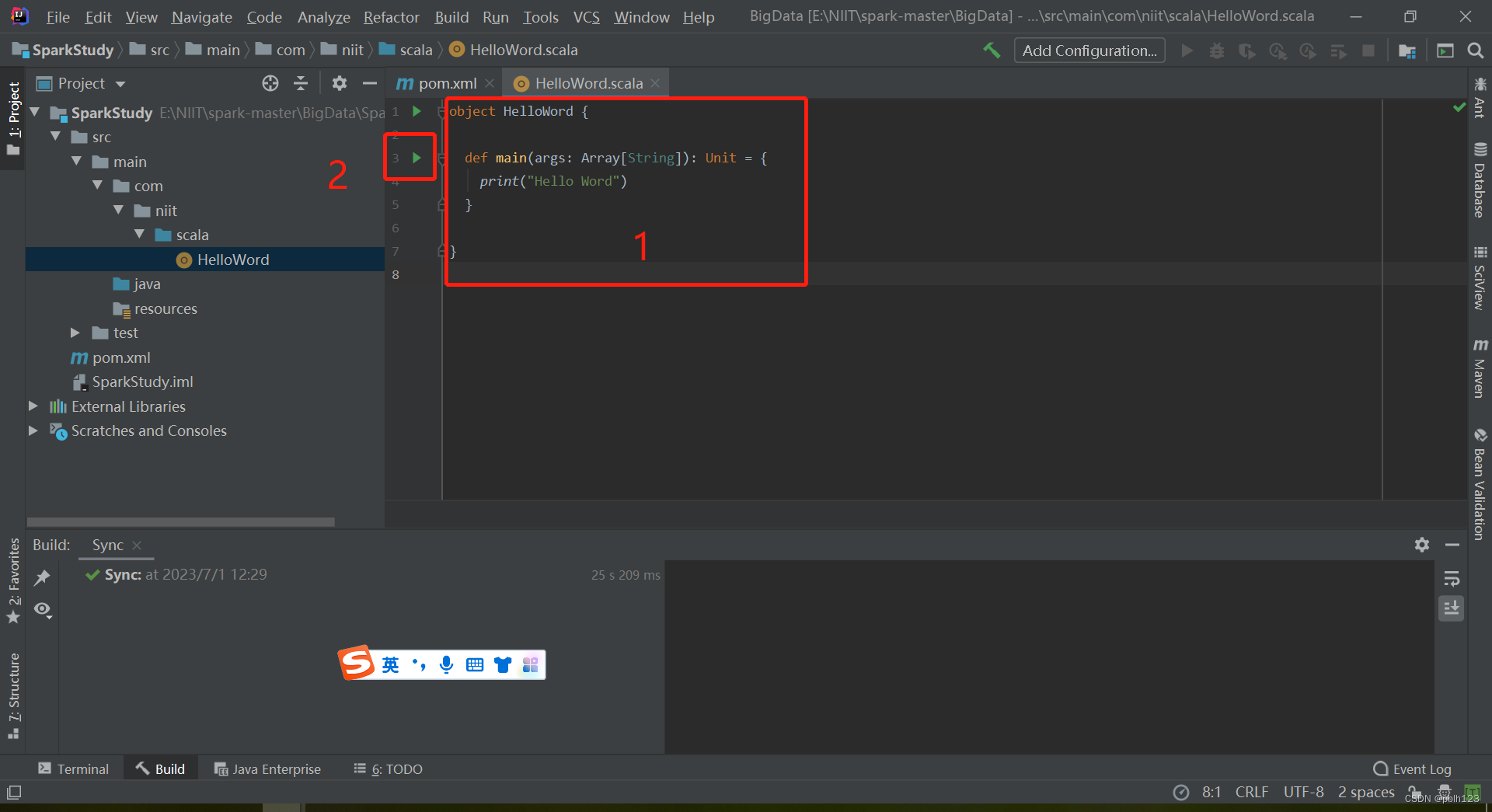Expand Scratches and Consoles

(33, 430)
